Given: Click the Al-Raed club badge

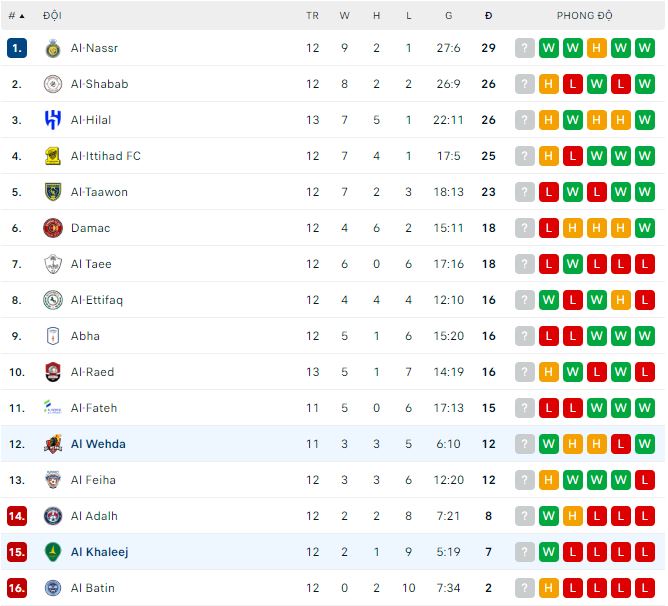Looking at the screenshot, I should (53, 372).
